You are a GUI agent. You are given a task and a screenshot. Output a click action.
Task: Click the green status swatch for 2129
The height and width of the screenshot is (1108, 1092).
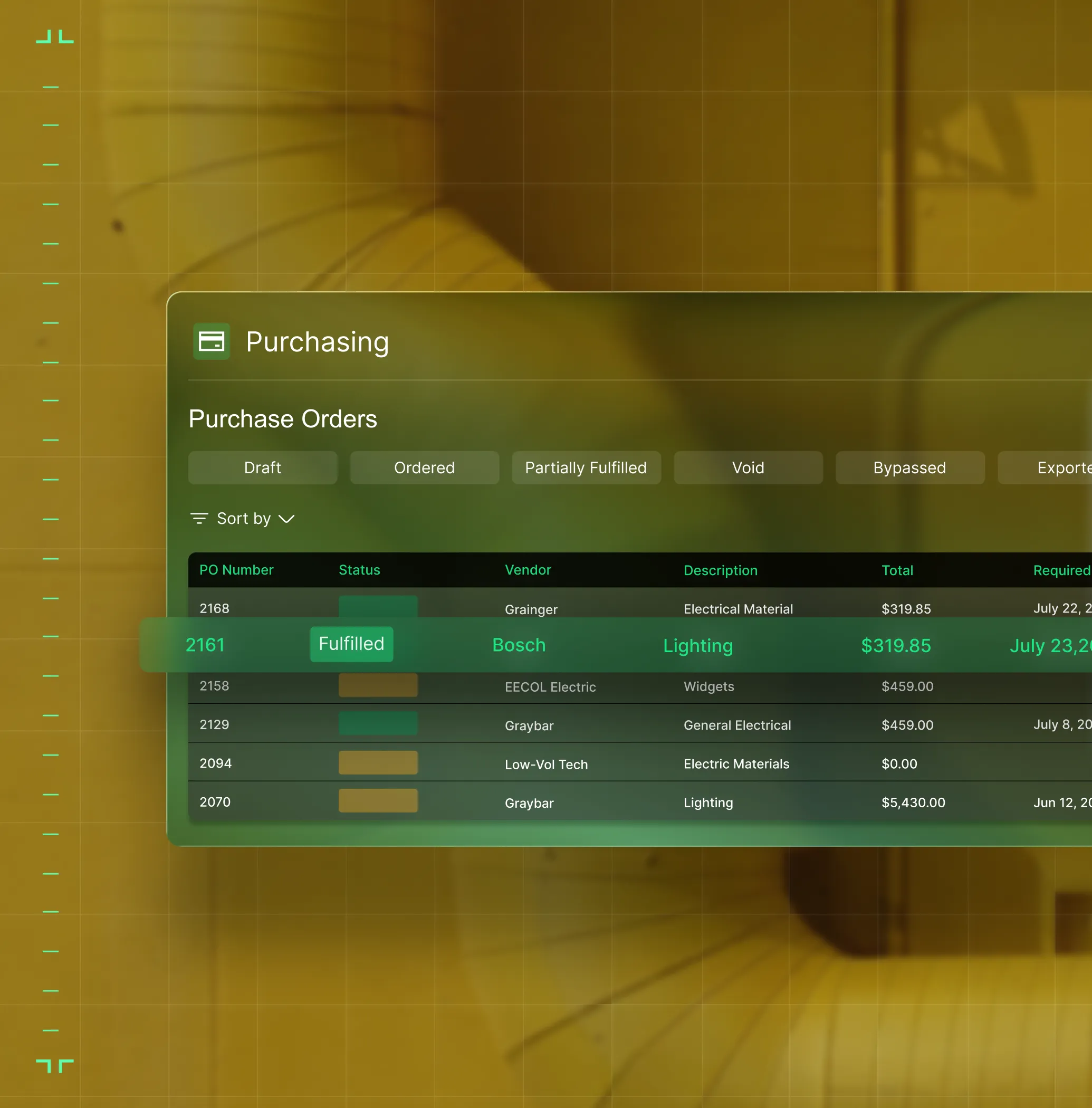[378, 723]
